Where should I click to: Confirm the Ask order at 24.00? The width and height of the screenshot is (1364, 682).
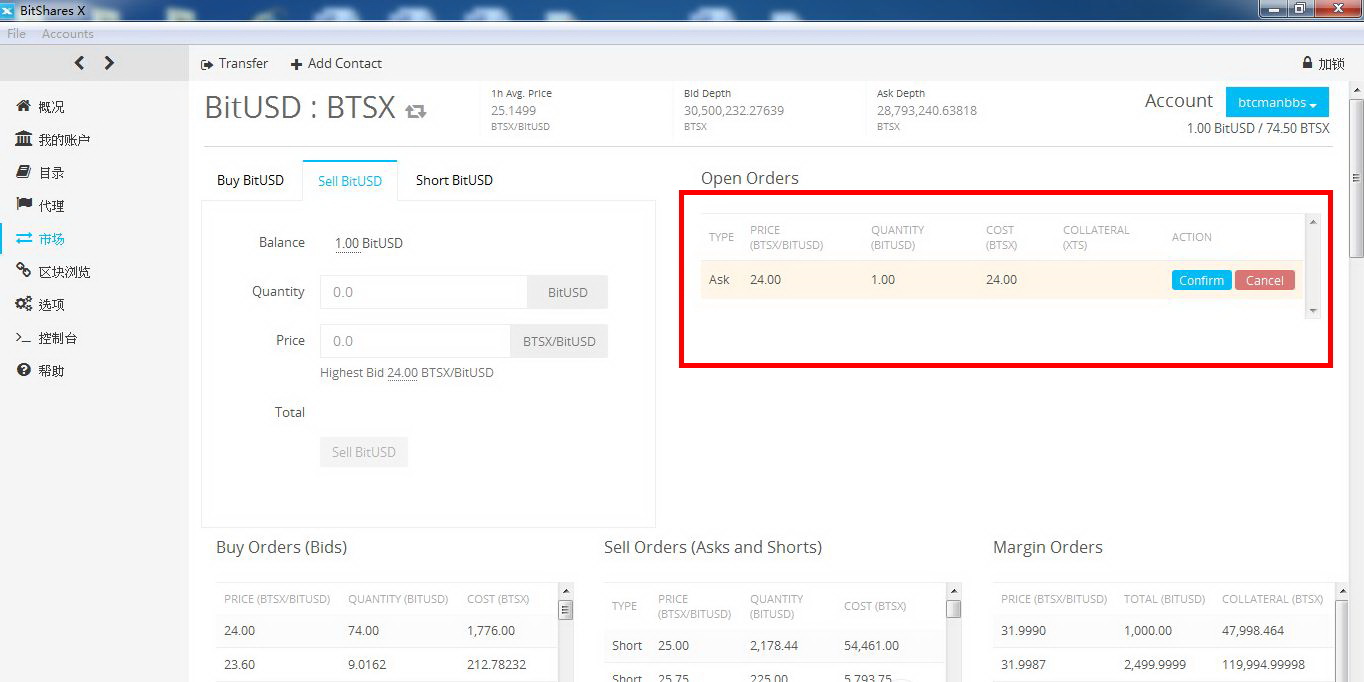(x=1201, y=280)
